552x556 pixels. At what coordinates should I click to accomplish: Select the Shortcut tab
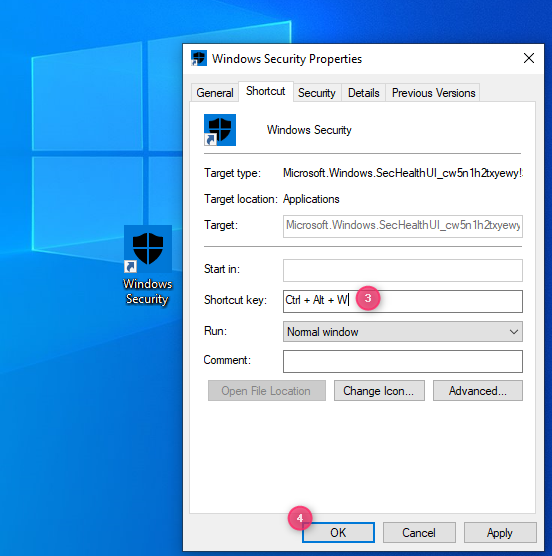click(x=266, y=91)
